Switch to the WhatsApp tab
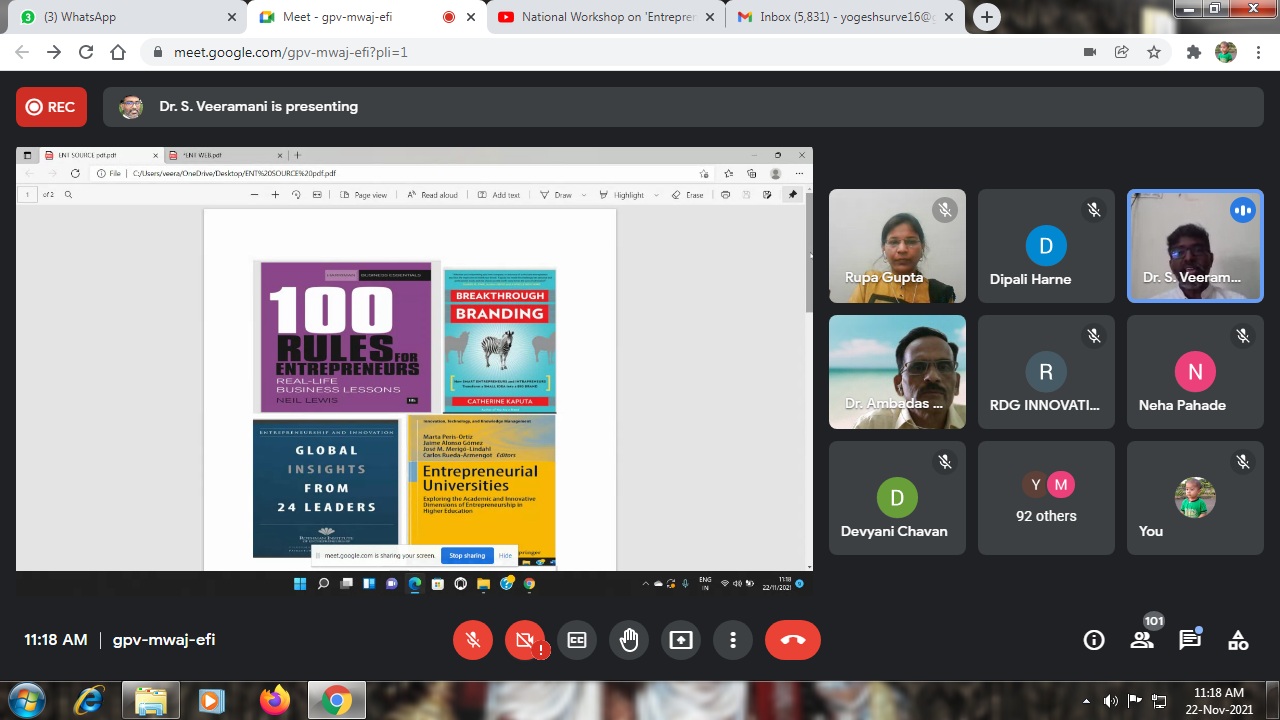 click(x=120, y=17)
